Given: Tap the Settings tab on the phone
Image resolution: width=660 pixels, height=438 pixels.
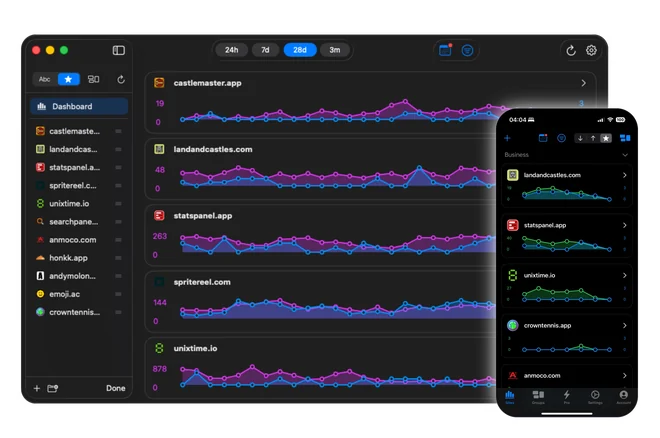Looking at the screenshot, I should tap(595, 397).
